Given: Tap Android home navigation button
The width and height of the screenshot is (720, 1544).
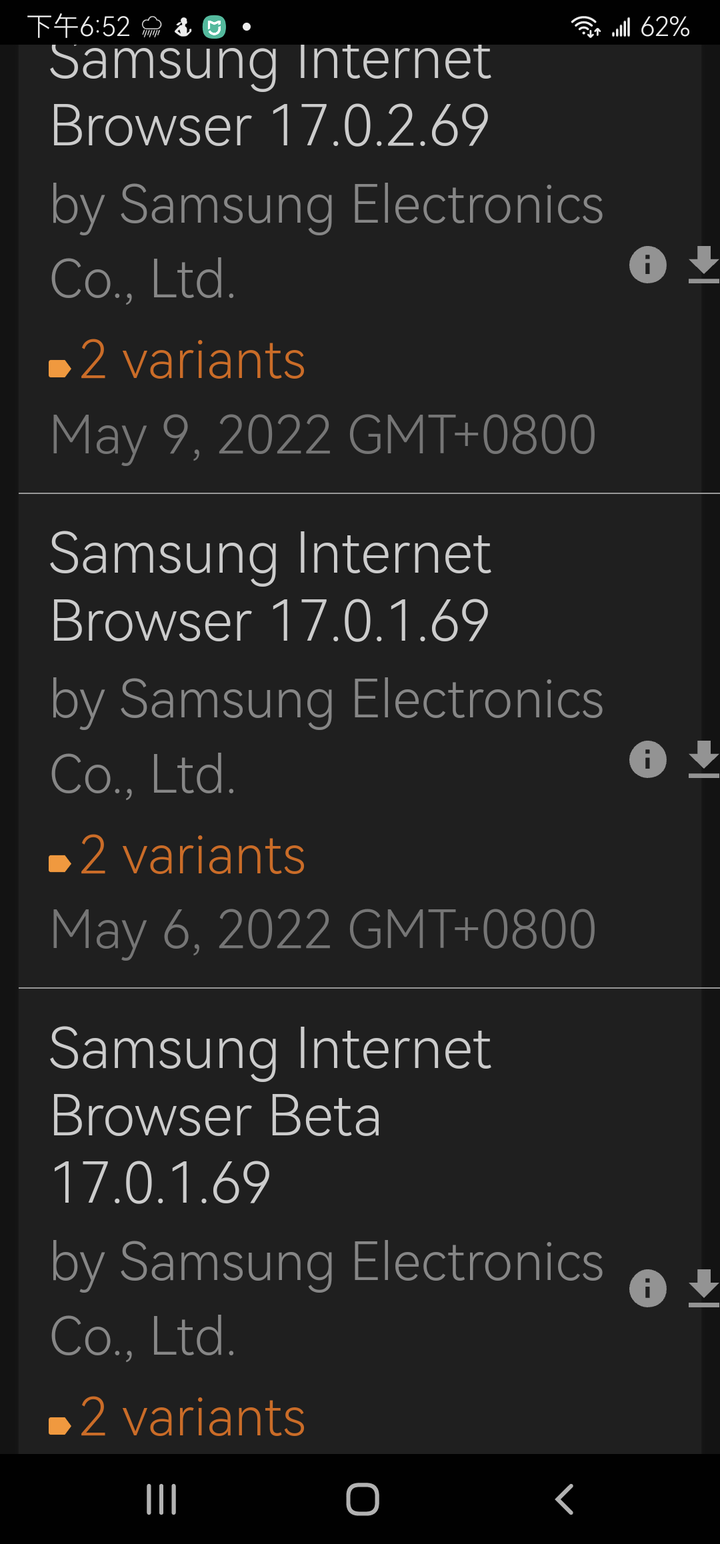Looking at the screenshot, I should (362, 1499).
